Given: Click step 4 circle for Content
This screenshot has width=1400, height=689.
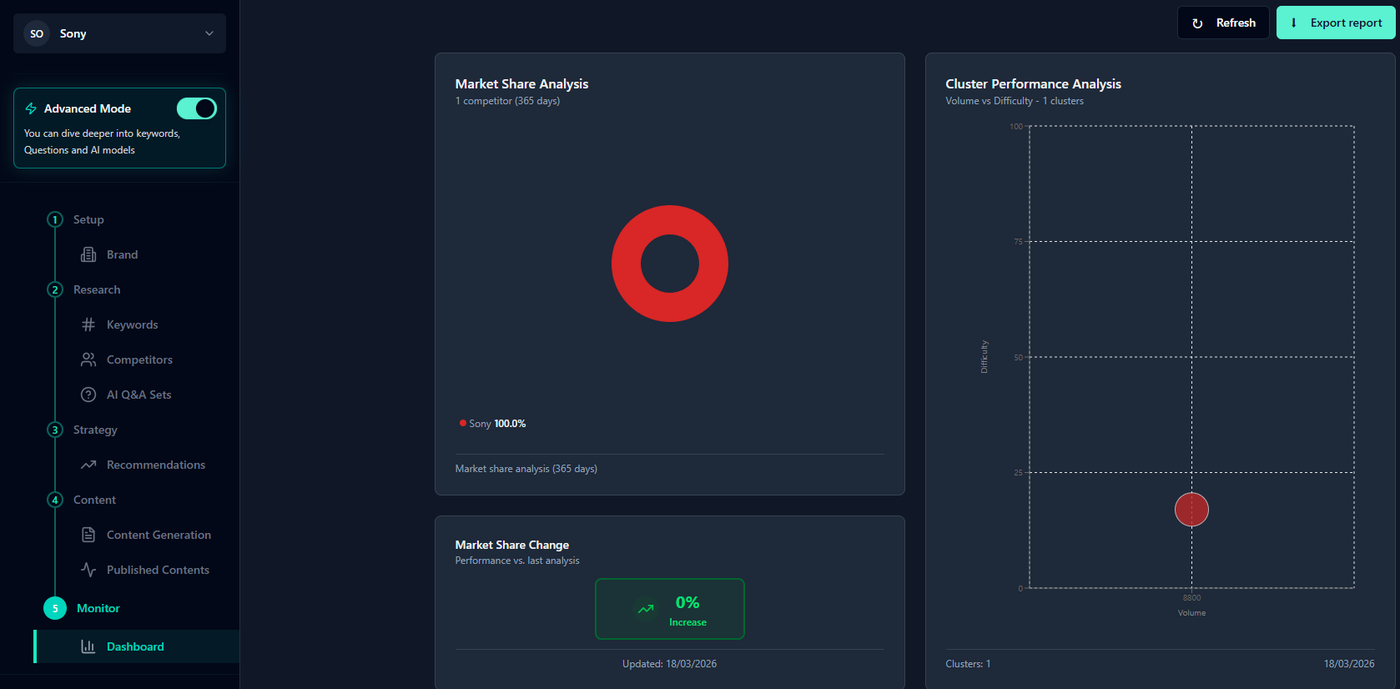Looking at the screenshot, I should click(x=55, y=499).
